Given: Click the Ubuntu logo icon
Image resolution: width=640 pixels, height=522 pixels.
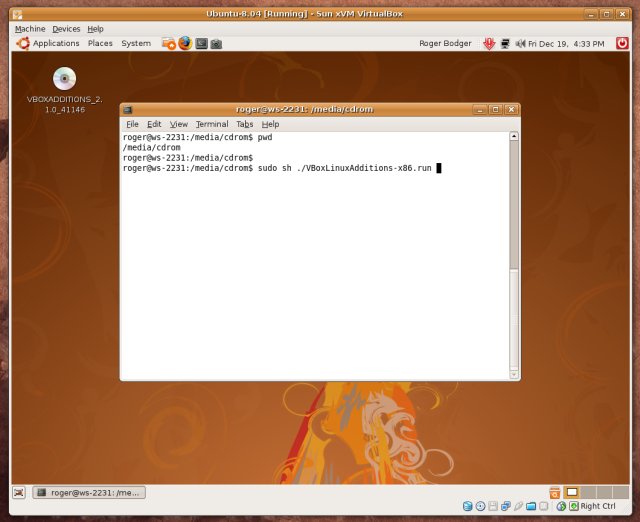Looking at the screenshot, I should 23,43.
